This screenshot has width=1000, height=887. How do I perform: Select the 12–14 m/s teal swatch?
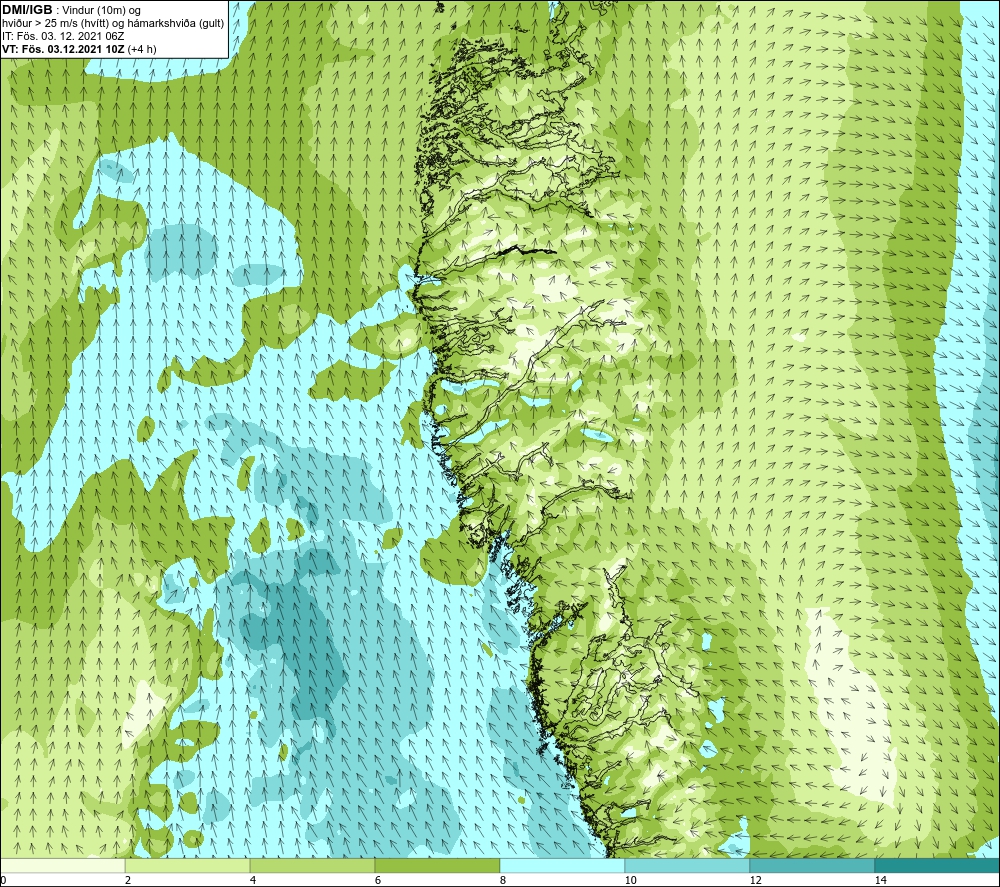pyautogui.click(x=812, y=865)
